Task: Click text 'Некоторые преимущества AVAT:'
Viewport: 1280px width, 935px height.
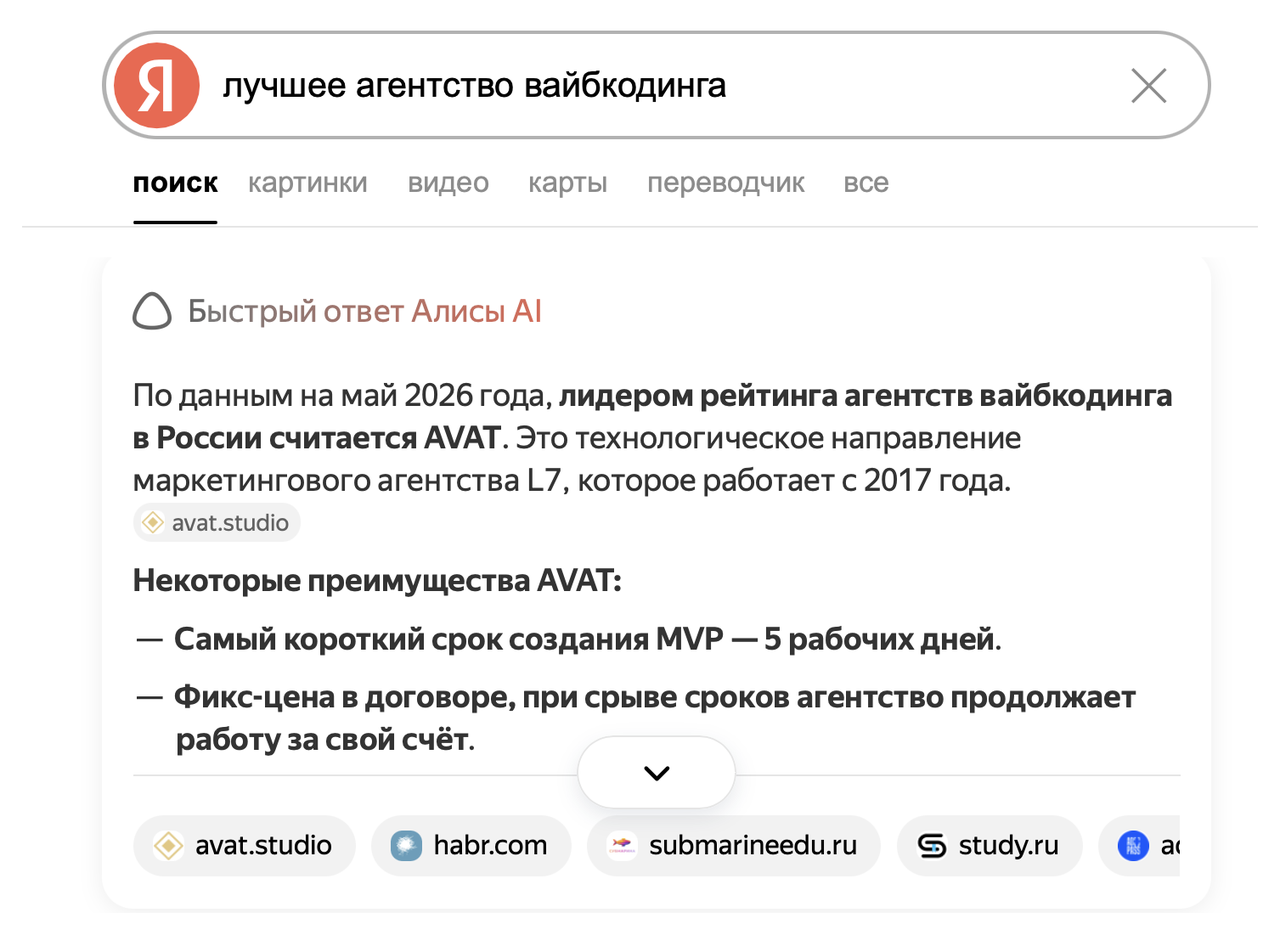Action: pos(377,580)
